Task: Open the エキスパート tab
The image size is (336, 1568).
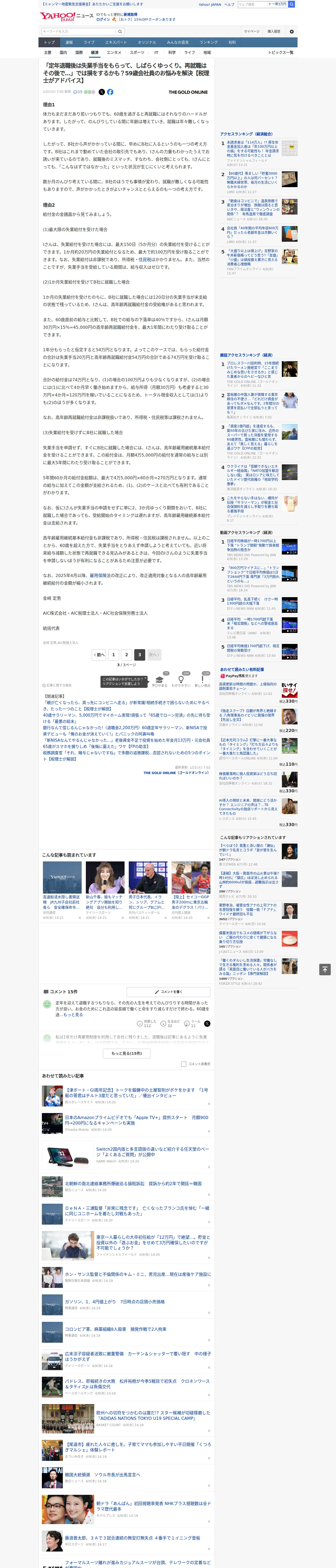Action: tap(116, 43)
